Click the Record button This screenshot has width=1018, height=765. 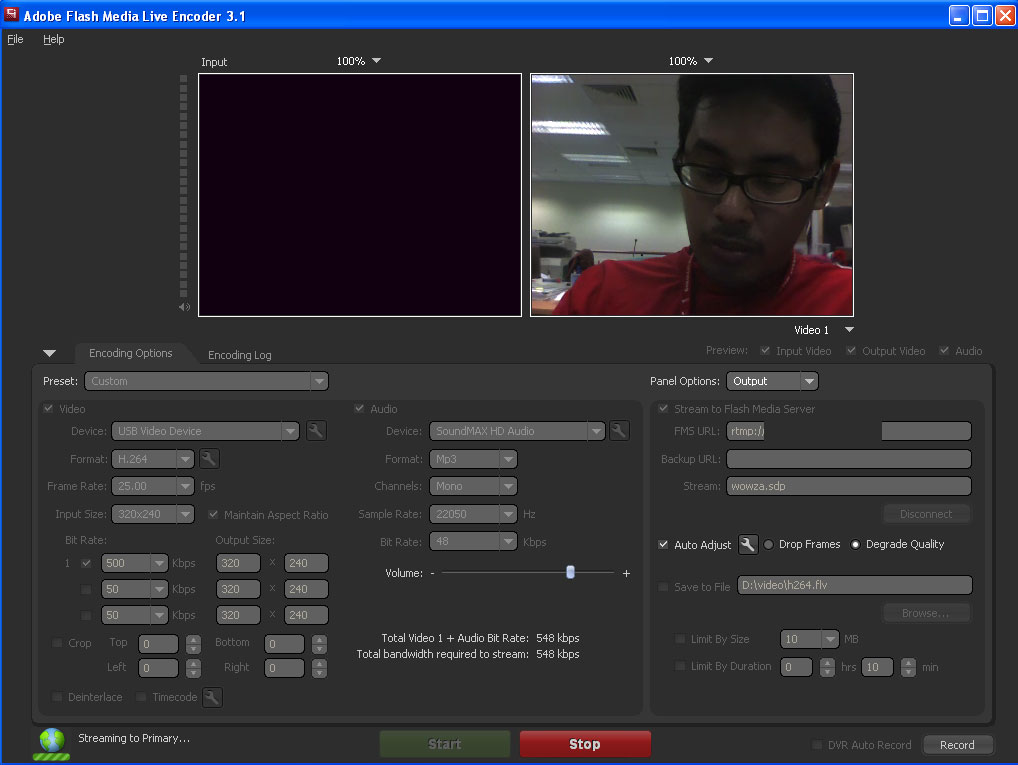[x=957, y=745]
